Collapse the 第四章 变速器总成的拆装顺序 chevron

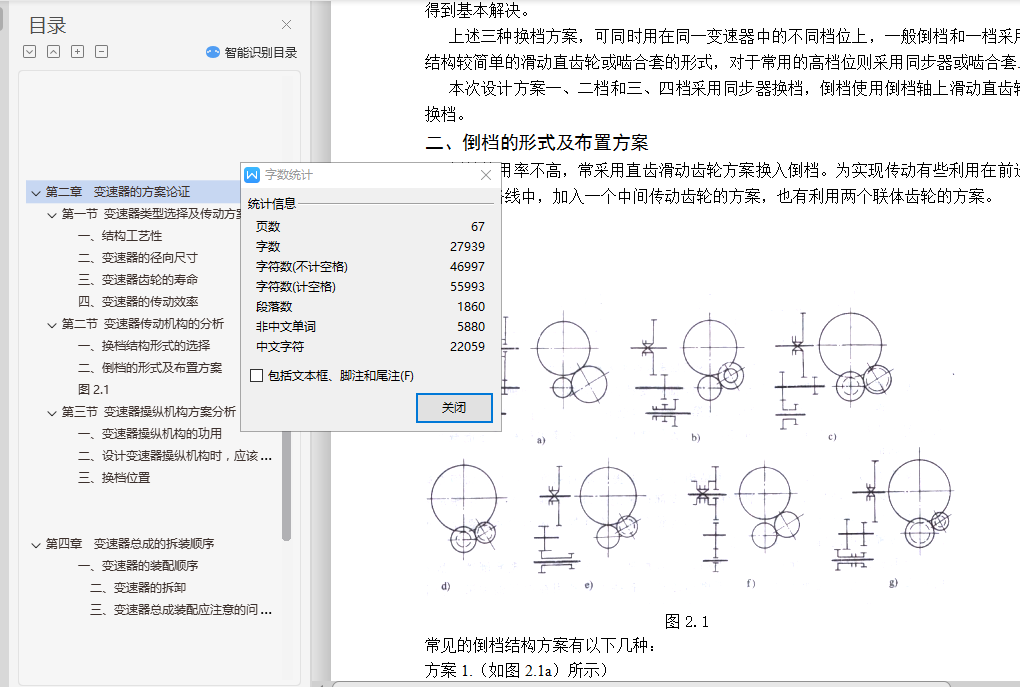point(36,545)
